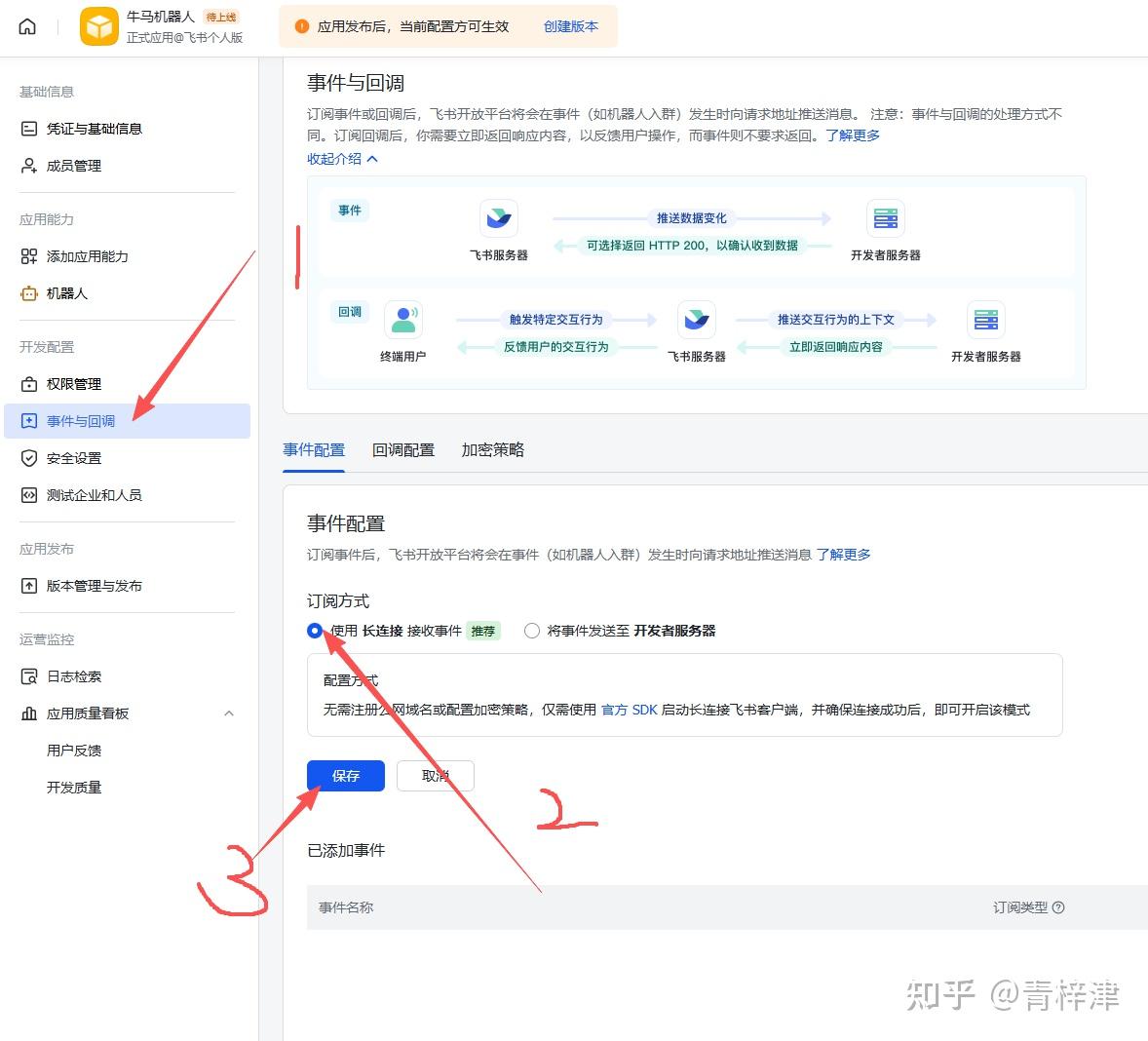Collapse the 应用质量看板 sidebar group
The height and width of the screenshot is (1041, 1148).
click(229, 713)
